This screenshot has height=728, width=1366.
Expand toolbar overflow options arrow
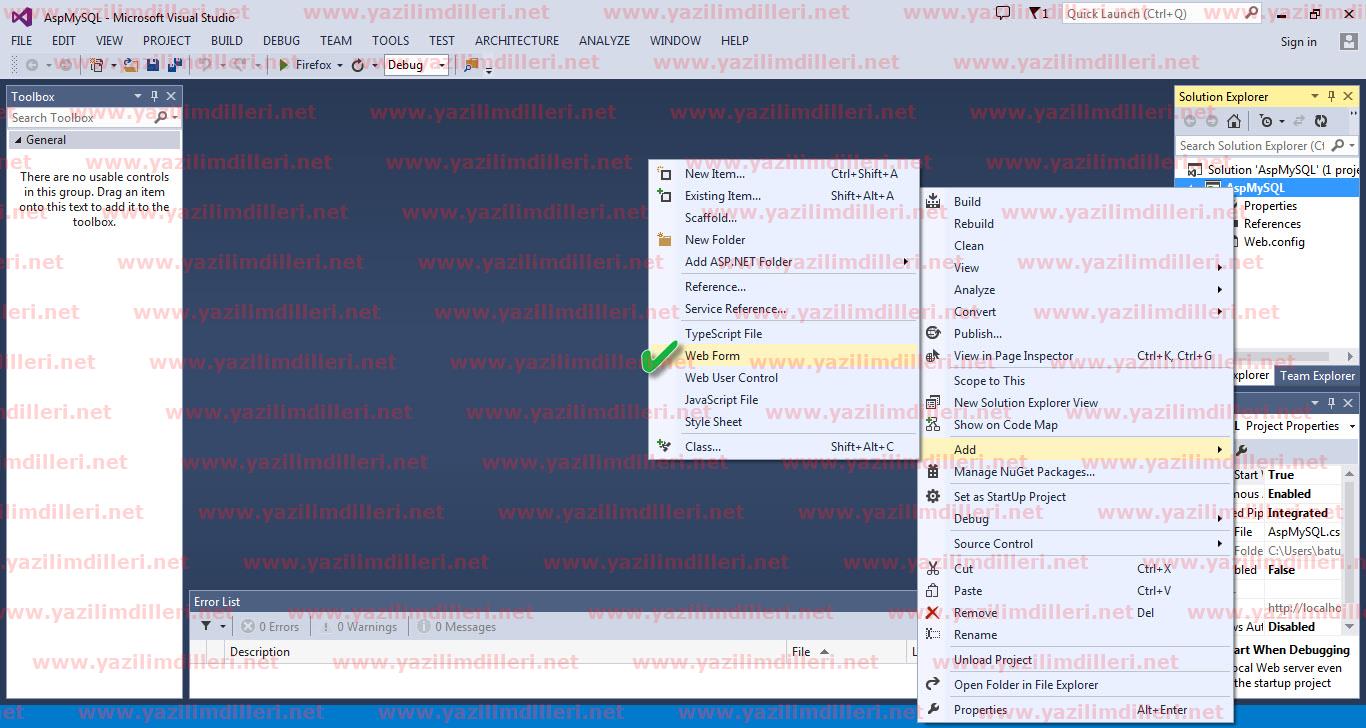tap(489, 69)
